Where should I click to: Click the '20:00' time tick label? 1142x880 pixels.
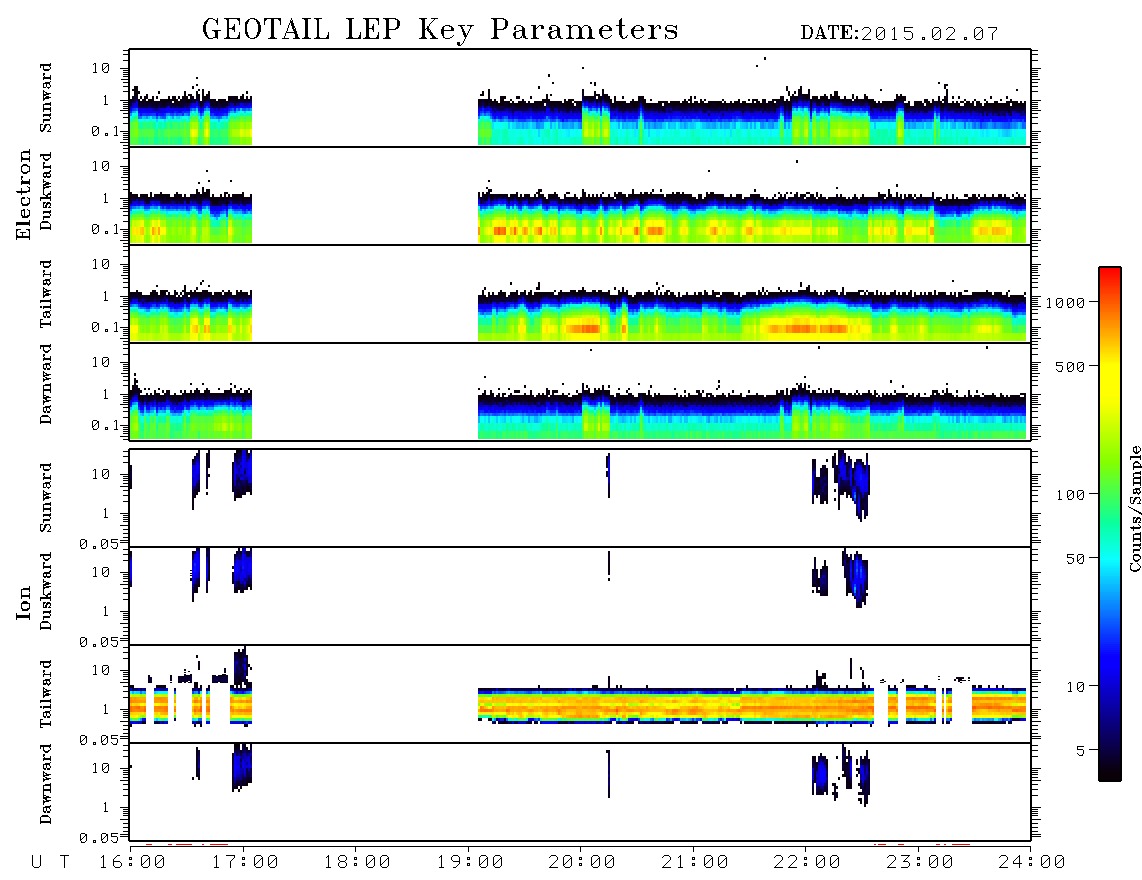[582, 863]
